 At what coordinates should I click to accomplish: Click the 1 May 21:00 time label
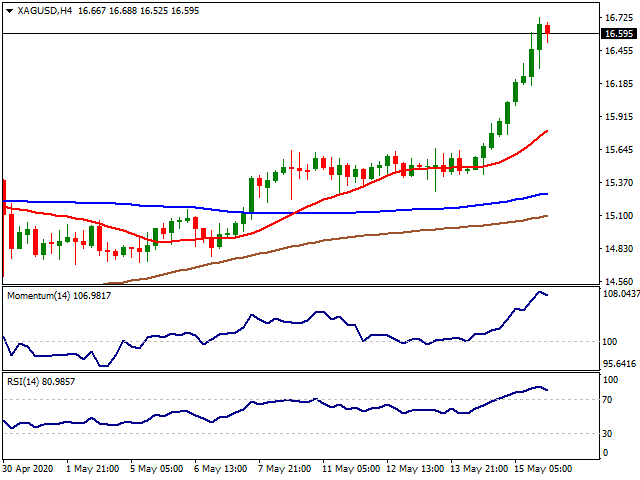point(93,469)
